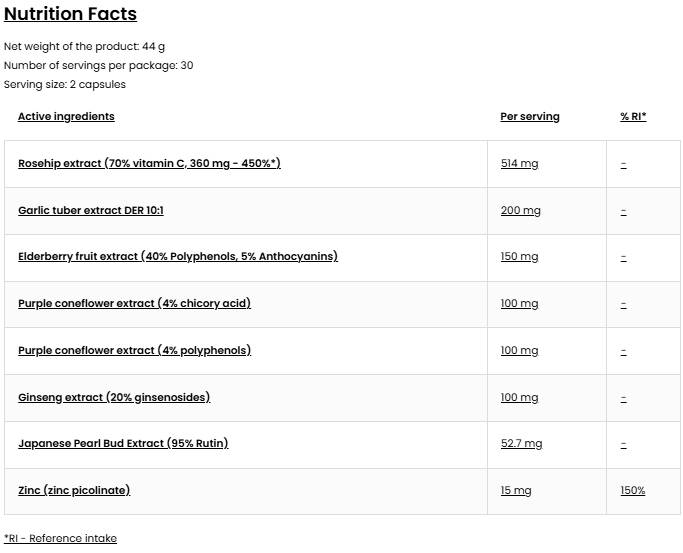Click the 514 mg rosehip value

(519, 164)
